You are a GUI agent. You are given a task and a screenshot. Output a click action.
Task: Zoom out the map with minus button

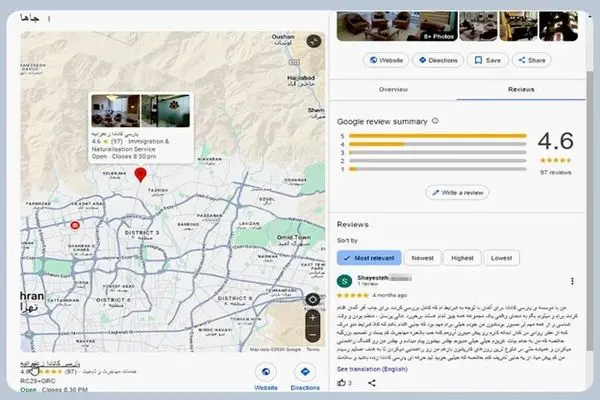click(x=313, y=335)
